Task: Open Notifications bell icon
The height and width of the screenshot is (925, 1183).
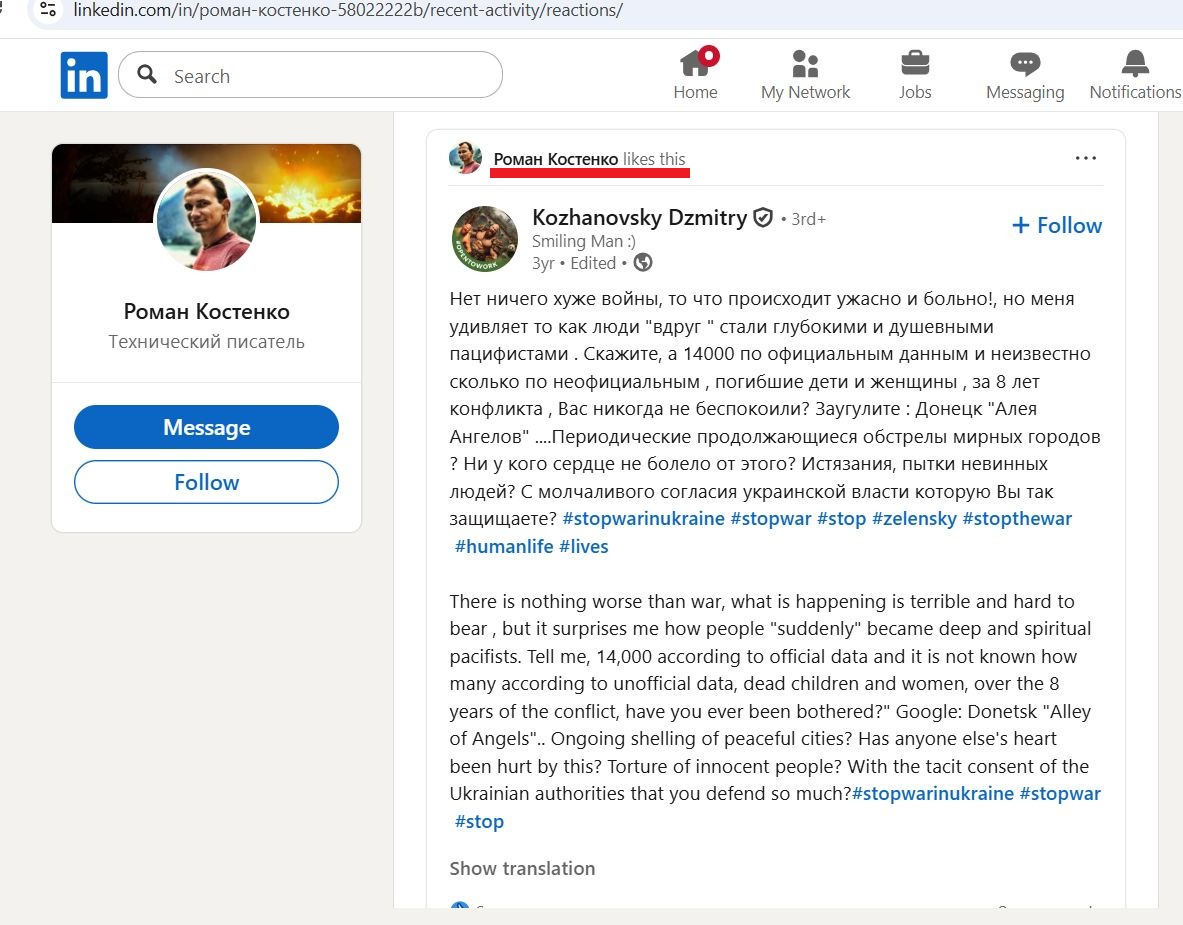Action: click(x=1135, y=64)
